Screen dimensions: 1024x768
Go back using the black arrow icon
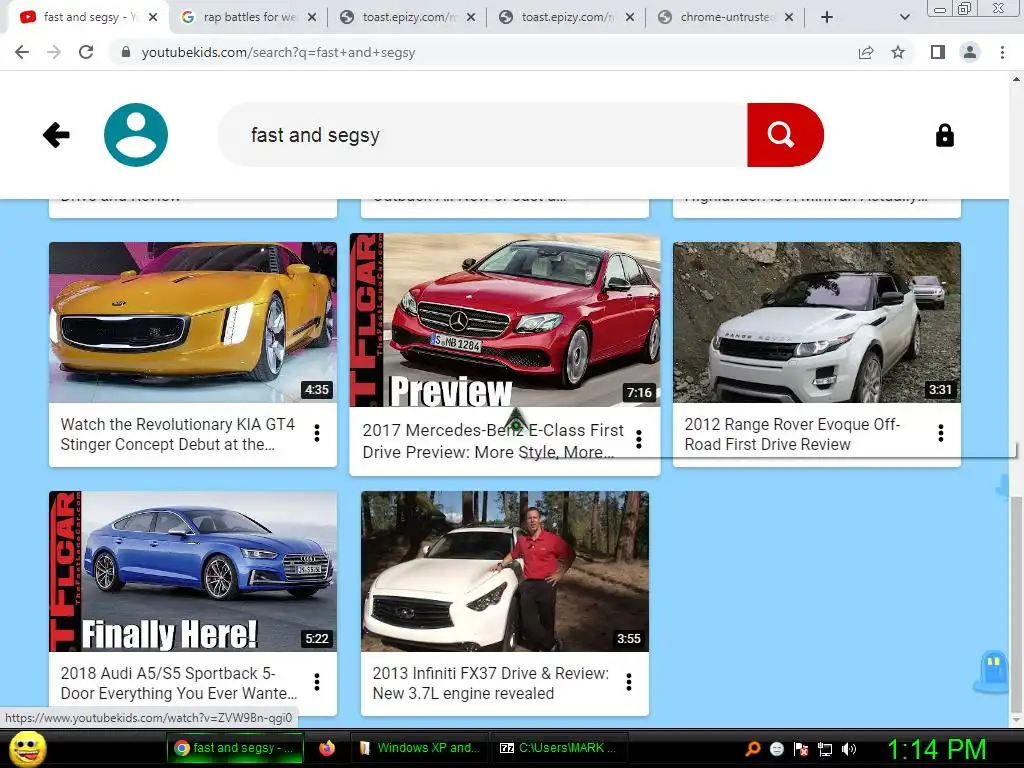coord(56,135)
